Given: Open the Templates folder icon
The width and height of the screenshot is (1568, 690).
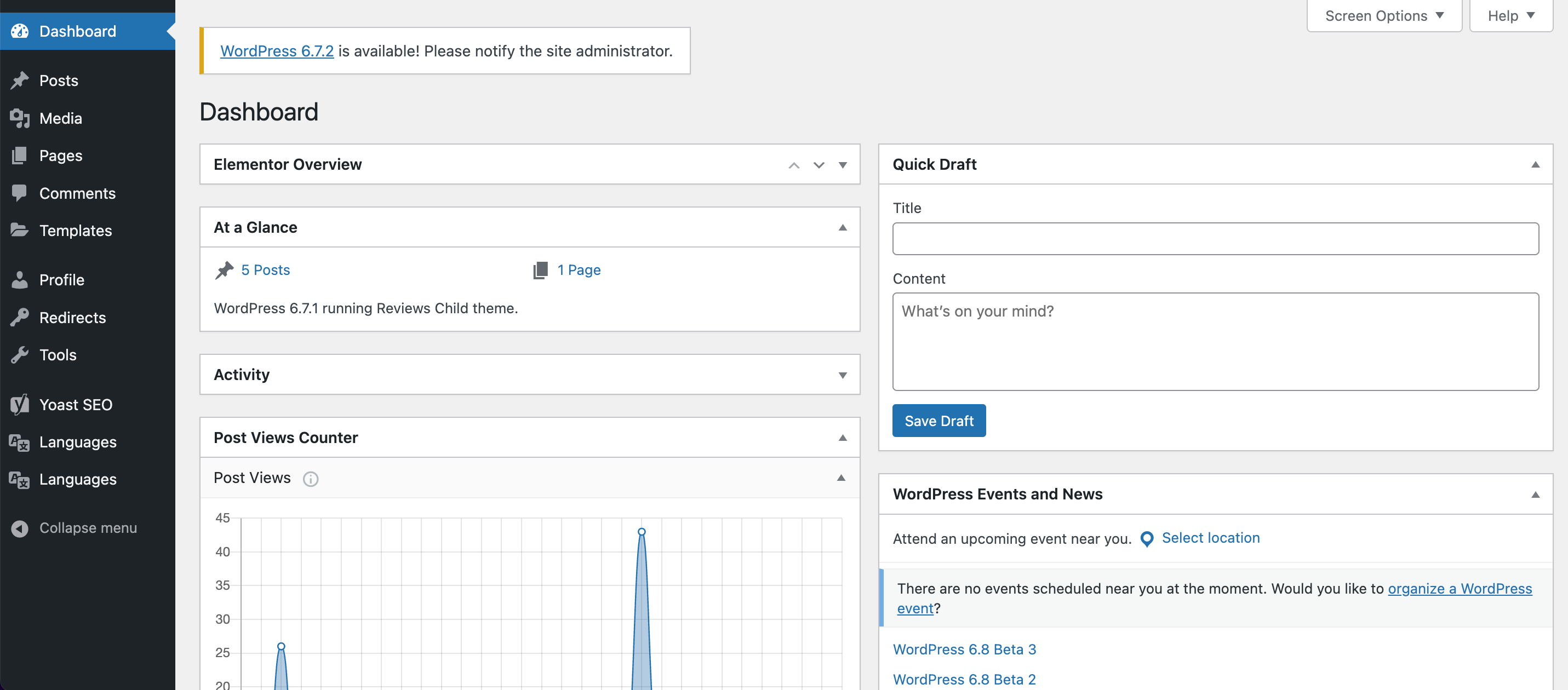Looking at the screenshot, I should click(x=20, y=231).
